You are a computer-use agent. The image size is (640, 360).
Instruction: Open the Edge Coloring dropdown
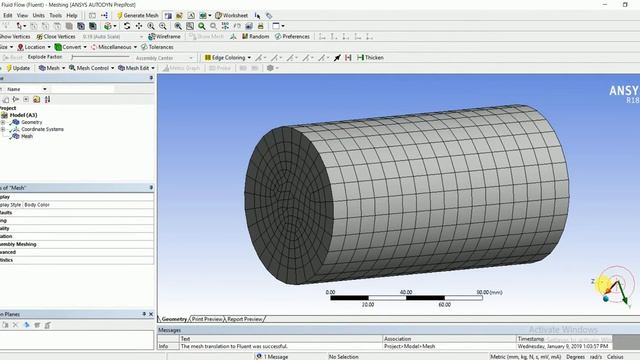point(227,58)
